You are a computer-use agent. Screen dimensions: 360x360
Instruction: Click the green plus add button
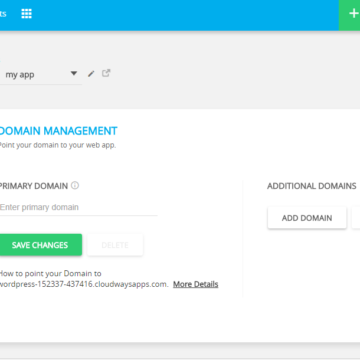pyautogui.click(x=350, y=14)
